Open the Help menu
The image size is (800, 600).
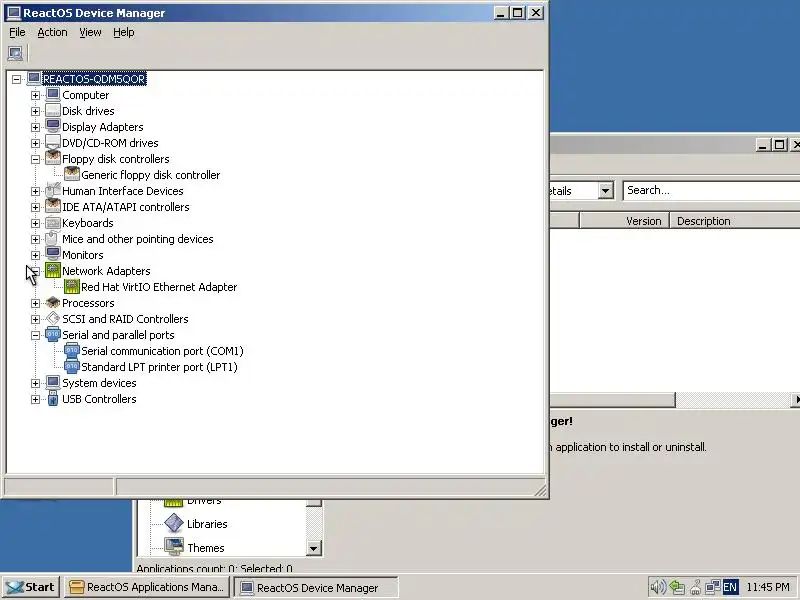(x=123, y=32)
